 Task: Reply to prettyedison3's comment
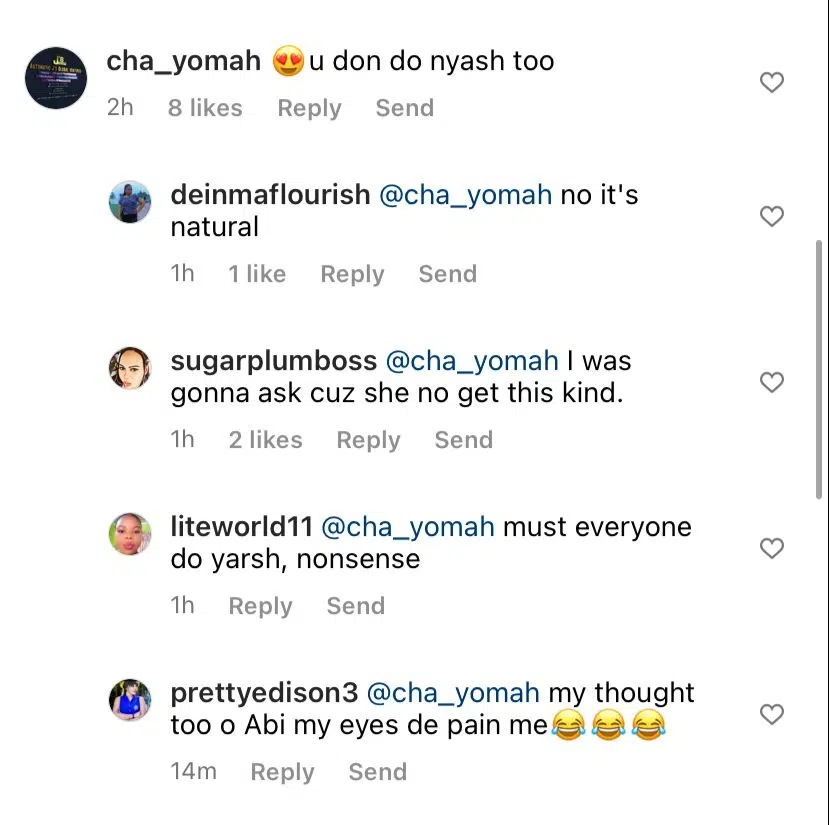click(282, 773)
